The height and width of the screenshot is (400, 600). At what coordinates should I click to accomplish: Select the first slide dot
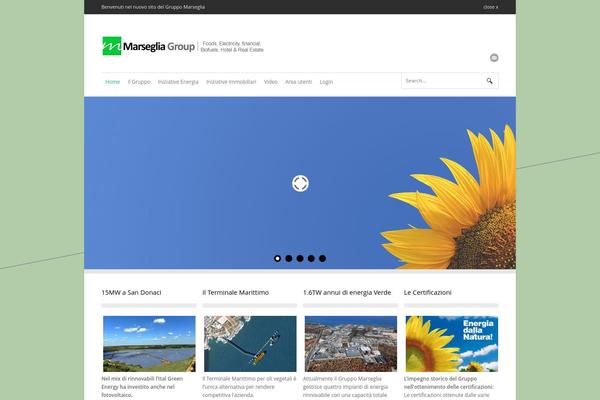(x=277, y=258)
